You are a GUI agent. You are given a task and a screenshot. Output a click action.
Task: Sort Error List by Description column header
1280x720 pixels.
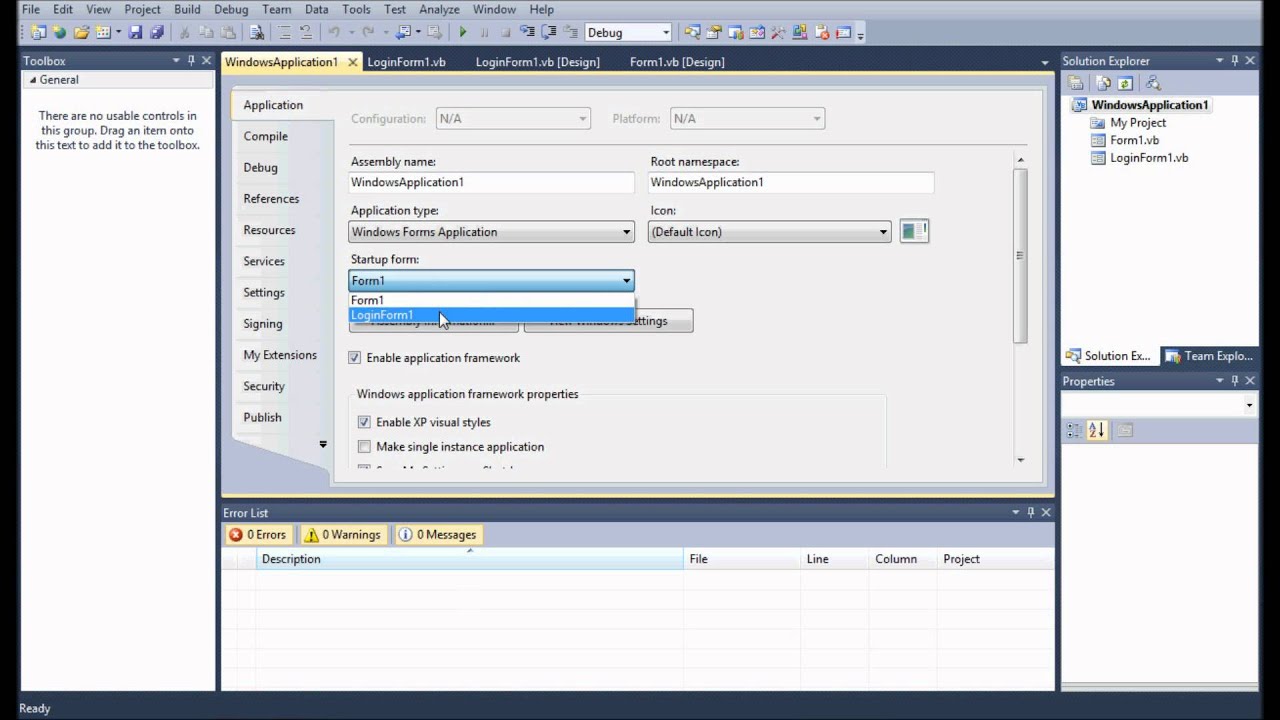coord(469,559)
